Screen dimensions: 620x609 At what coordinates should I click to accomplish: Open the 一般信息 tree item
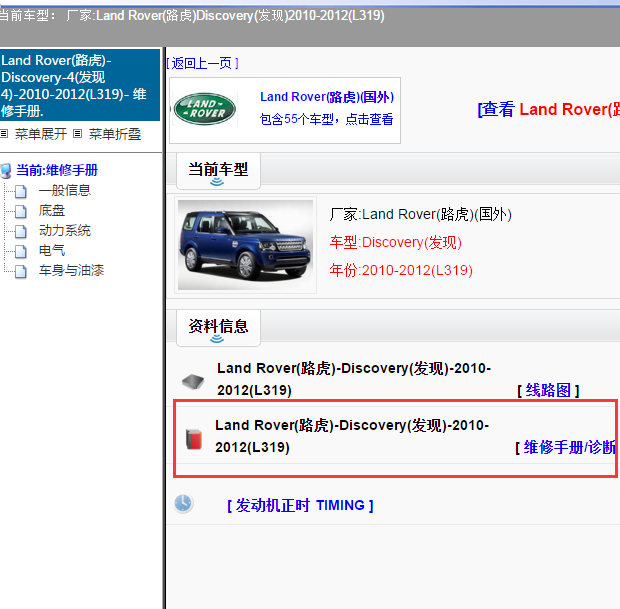tap(64, 191)
